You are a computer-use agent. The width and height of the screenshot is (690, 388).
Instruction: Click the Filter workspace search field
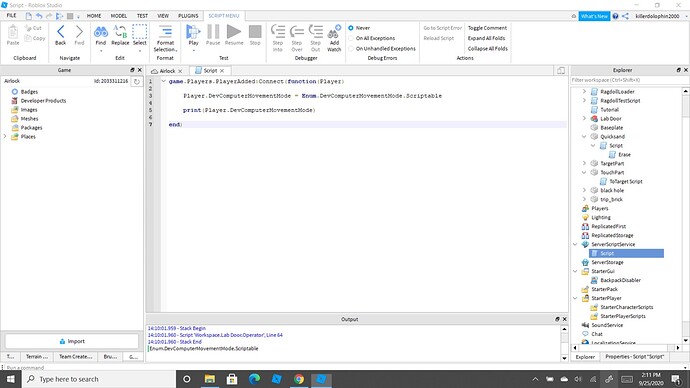click(x=626, y=80)
